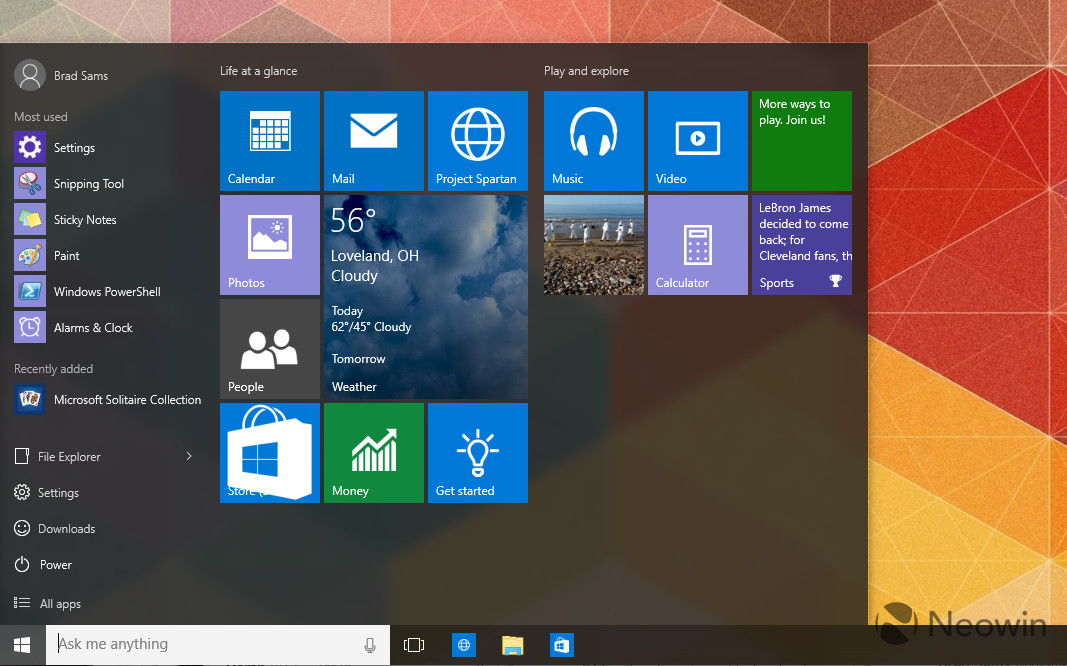Open the People tile
The image size is (1067, 666).
click(269, 349)
